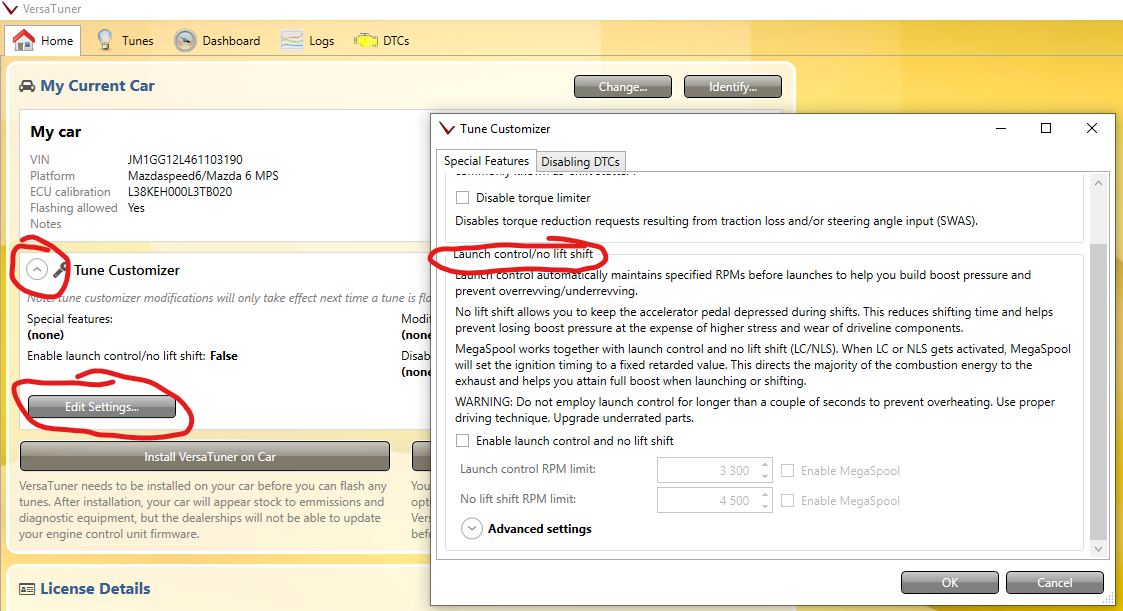Click the Tune Customizer dialog logo icon

tap(447, 128)
